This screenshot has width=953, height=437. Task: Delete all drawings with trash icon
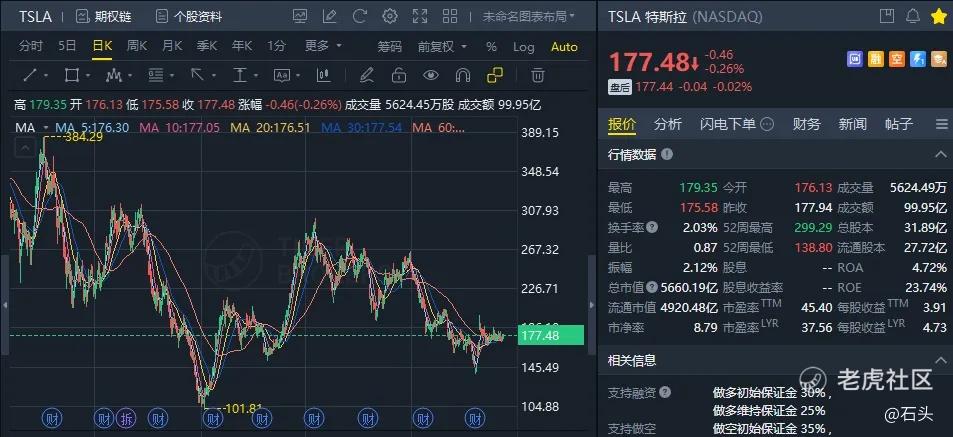(x=537, y=75)
